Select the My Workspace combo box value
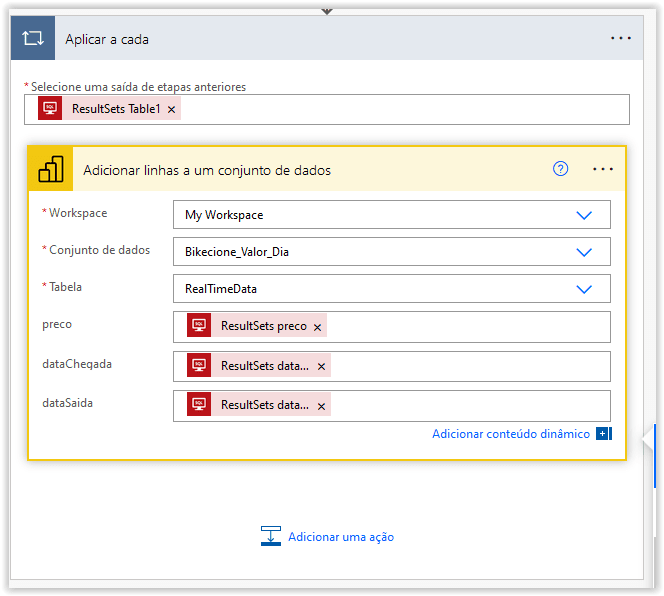Viewport: 664px width, 596px height. [392, 215]
